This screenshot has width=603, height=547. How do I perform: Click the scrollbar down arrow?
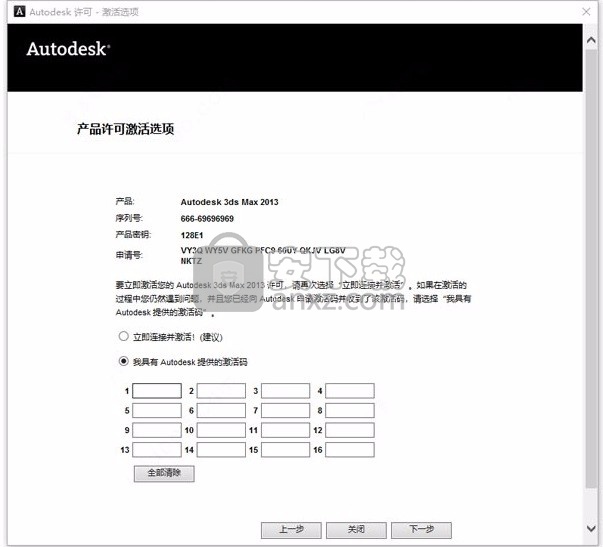591,528
